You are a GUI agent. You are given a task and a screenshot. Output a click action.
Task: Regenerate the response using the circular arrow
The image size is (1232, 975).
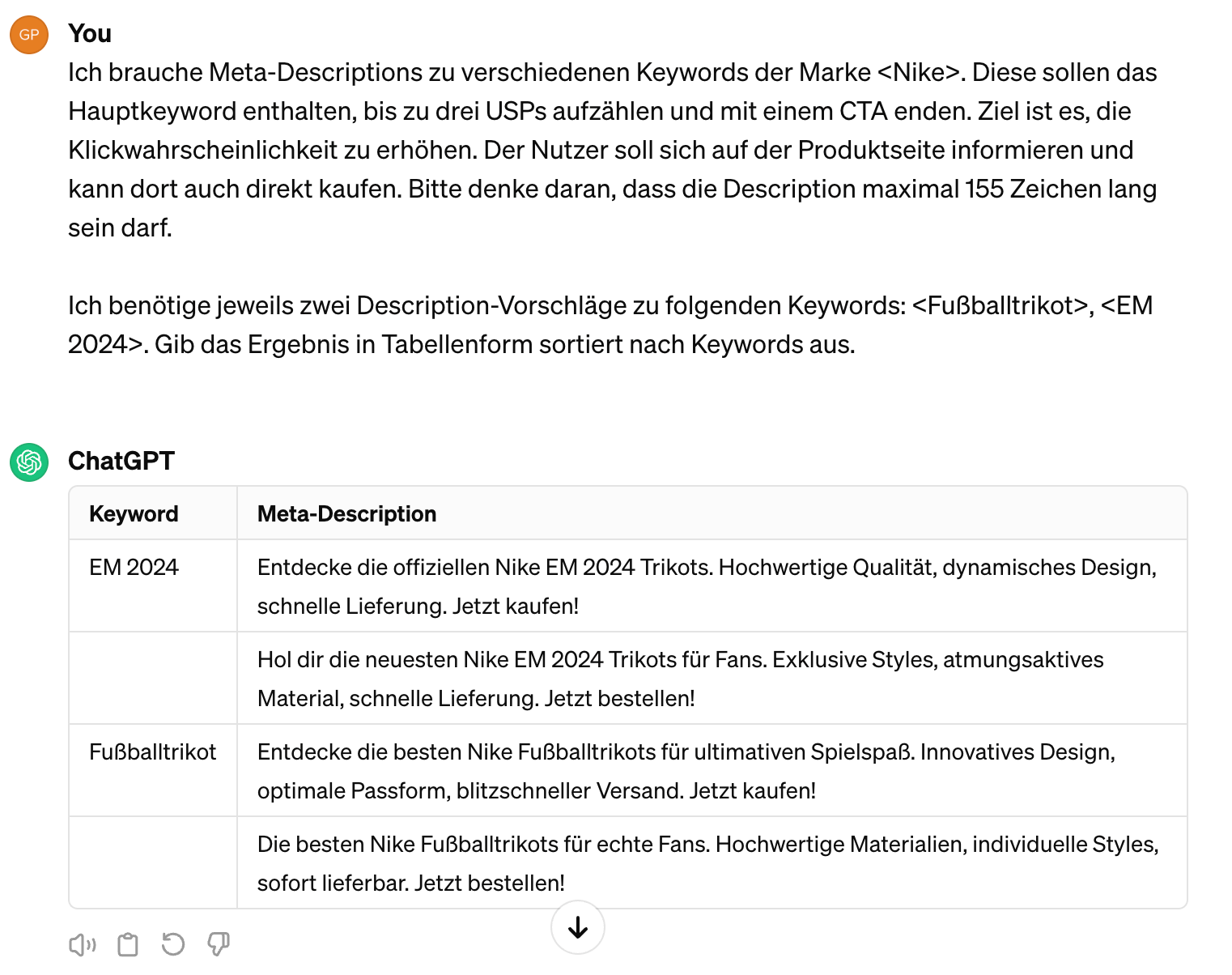(173, 944)
